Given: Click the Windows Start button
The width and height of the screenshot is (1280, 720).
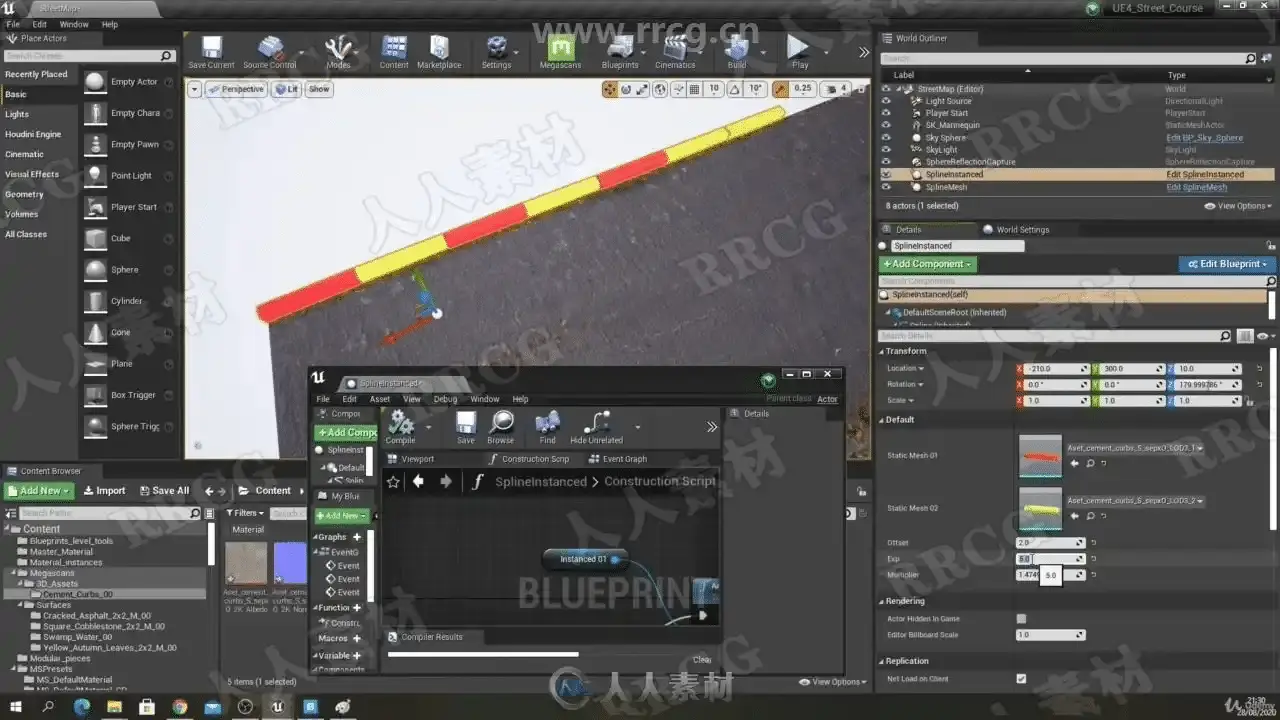Looking at the screenshot, I should 15,707.
